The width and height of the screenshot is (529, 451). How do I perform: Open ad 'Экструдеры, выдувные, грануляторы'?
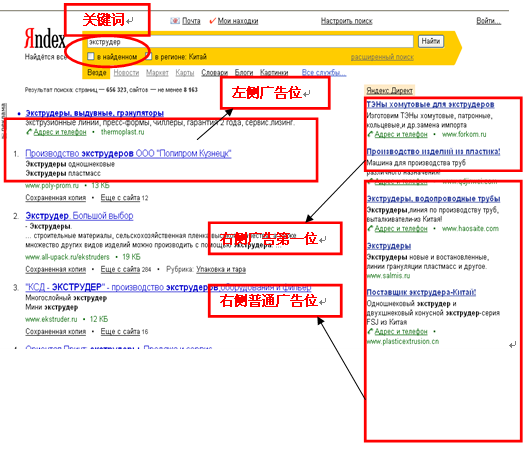point(95,113)
